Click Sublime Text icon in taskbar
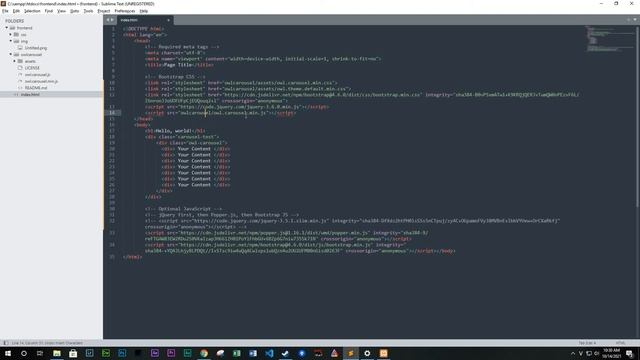This screenshot has height=360, width=640. (351, 353)
